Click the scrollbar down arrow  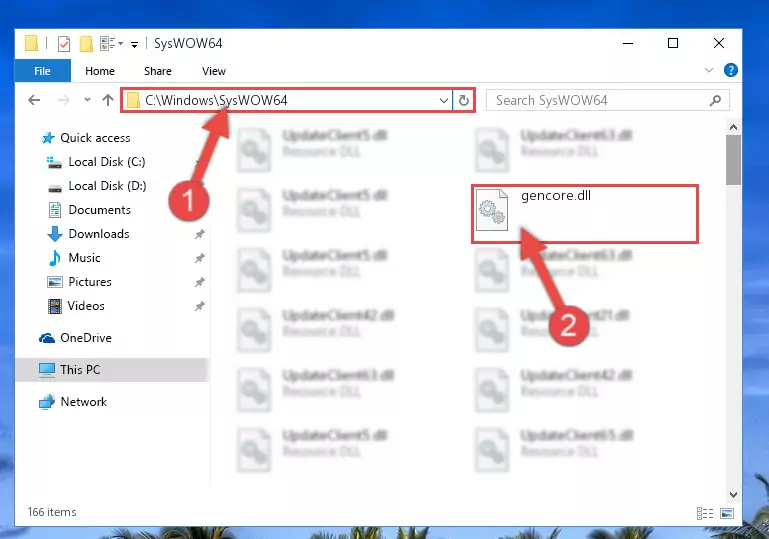point(733,495)
